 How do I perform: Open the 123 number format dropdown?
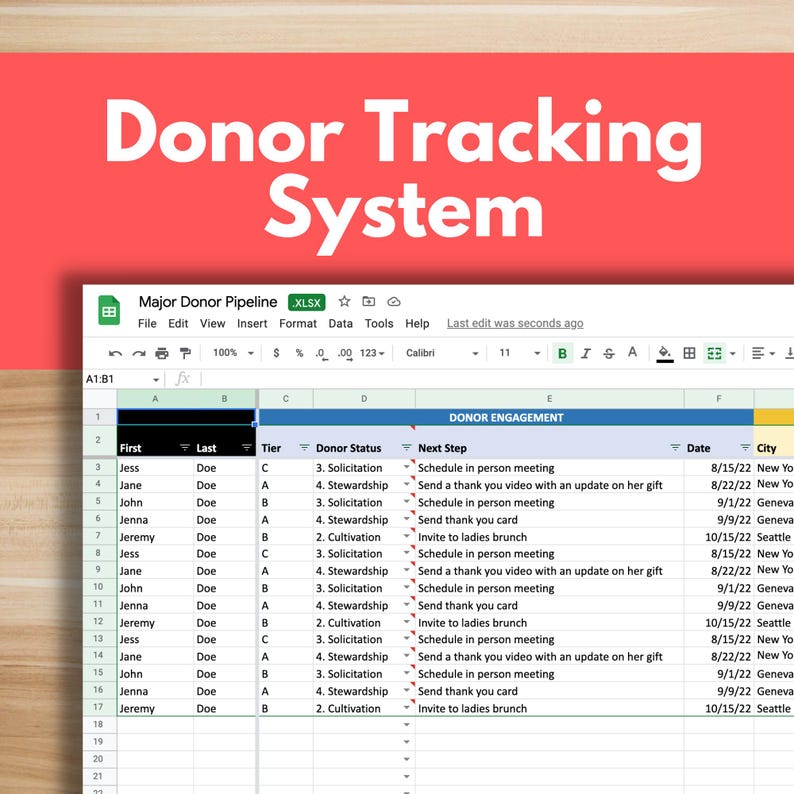click(x=372, y=353)
